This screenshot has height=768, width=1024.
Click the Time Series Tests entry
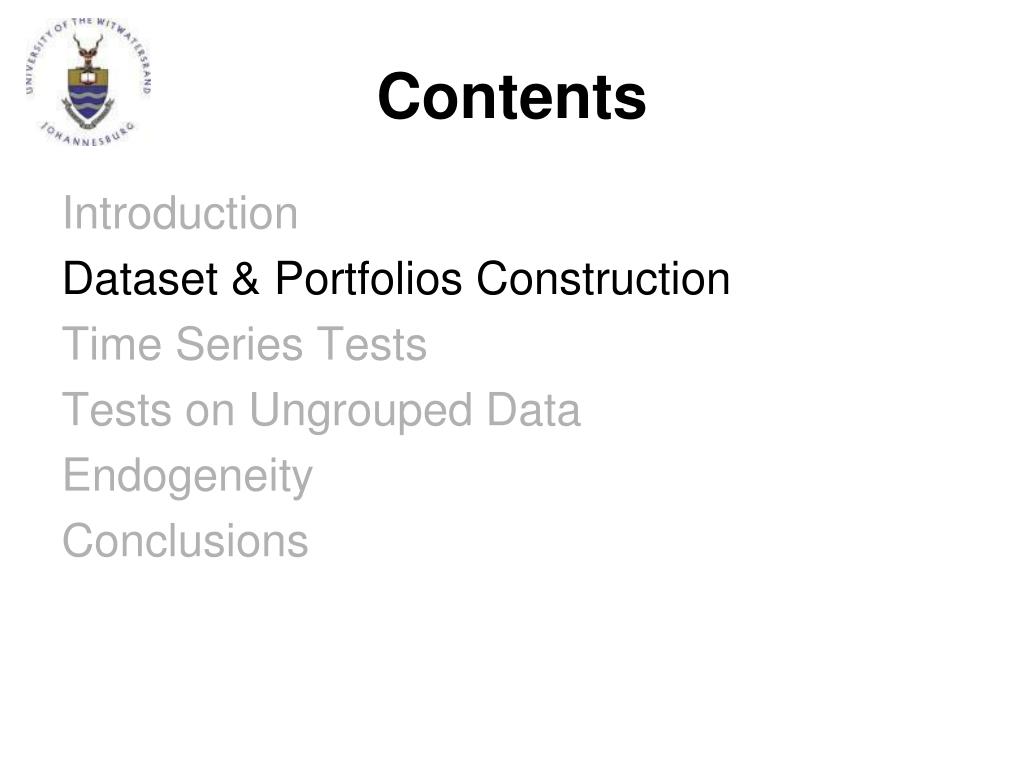point(244,344)
